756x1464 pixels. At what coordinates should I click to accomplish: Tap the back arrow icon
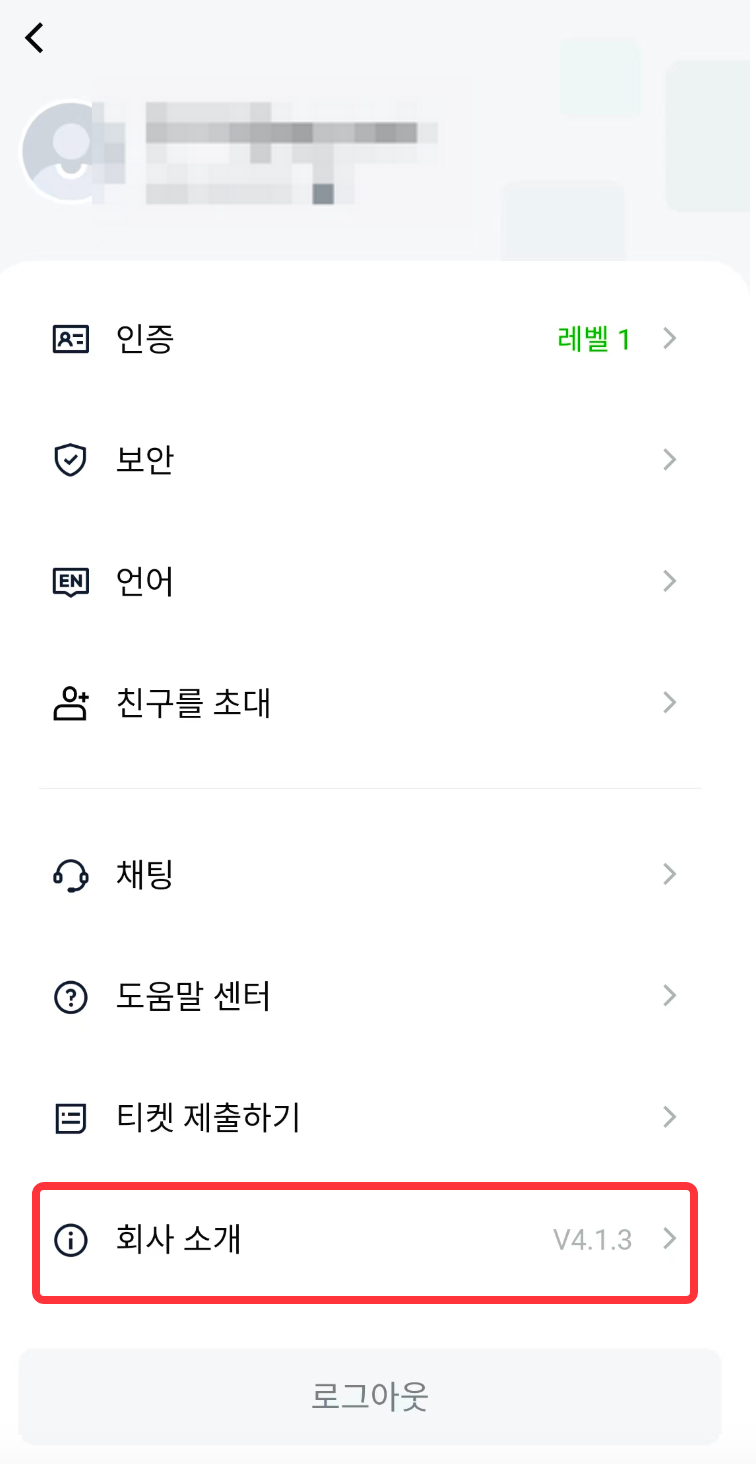[35, 38]
